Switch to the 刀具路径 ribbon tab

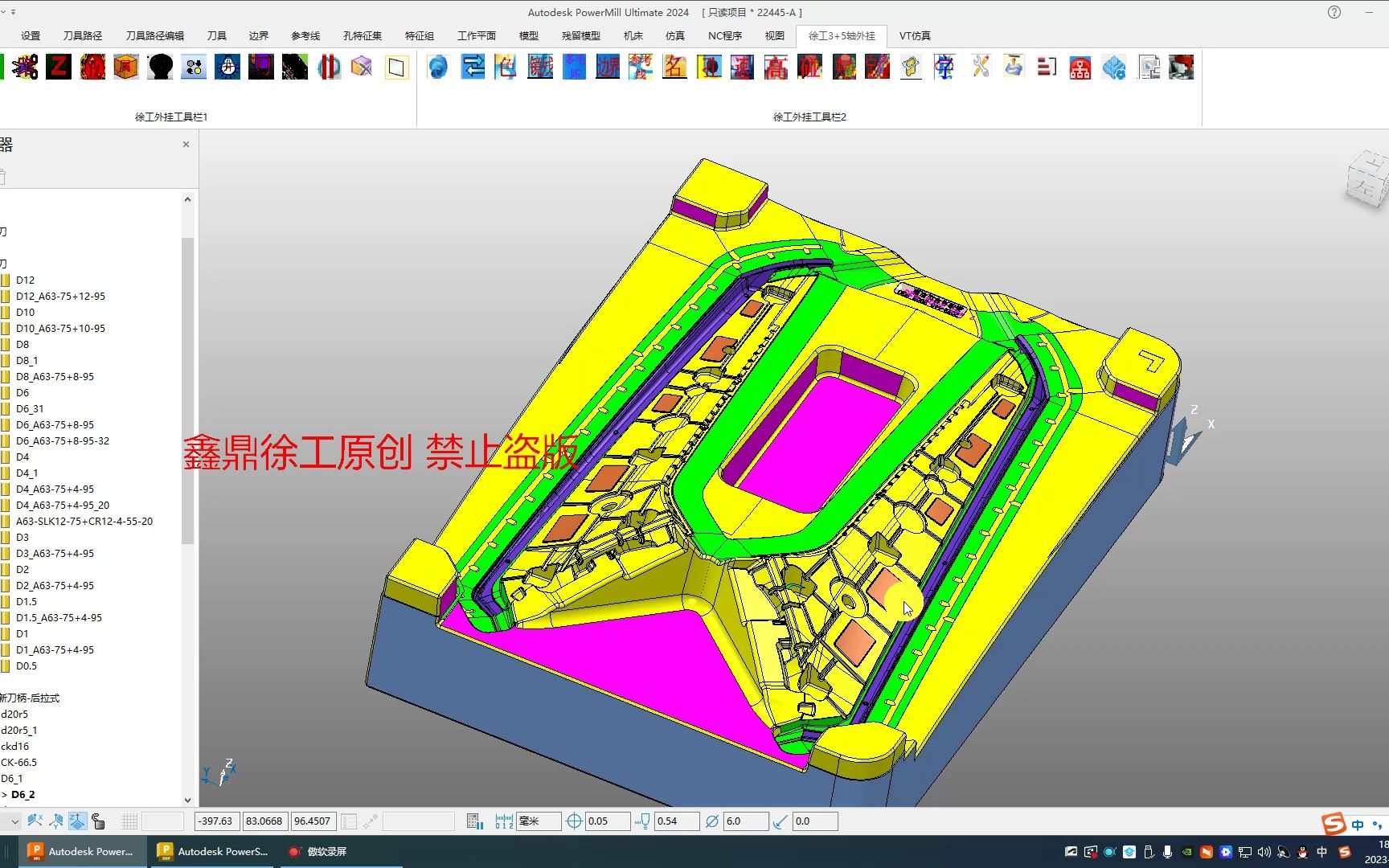[83, 36]
